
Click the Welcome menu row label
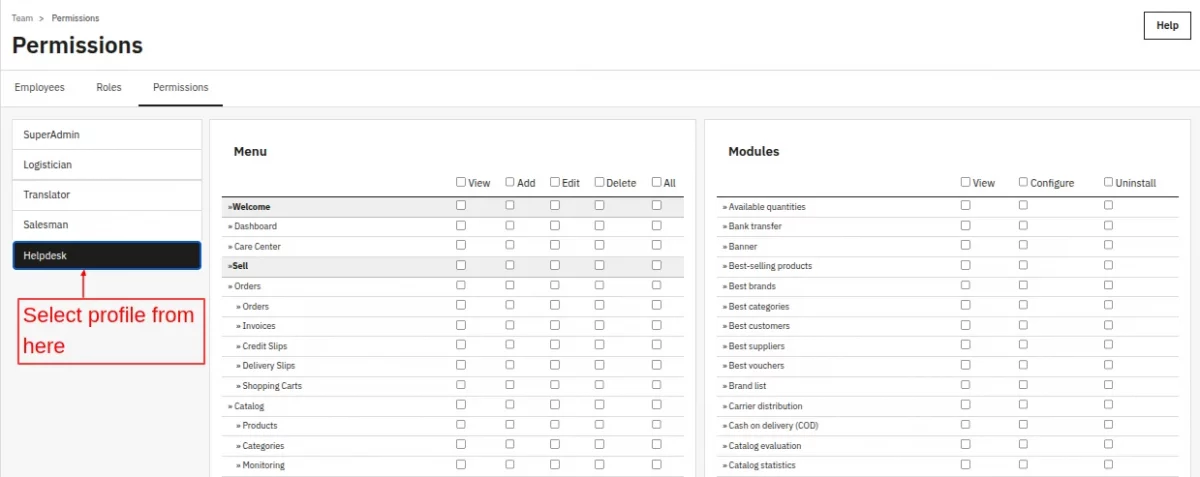click(x=250, y=207)
